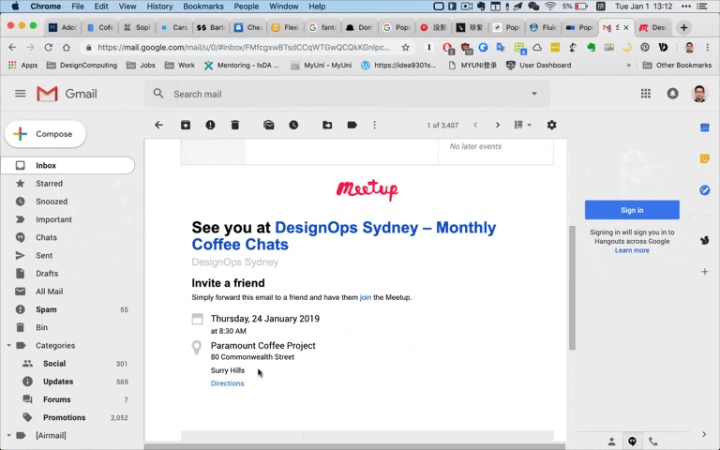Open the Bookmarks menu

coord(203,6)
